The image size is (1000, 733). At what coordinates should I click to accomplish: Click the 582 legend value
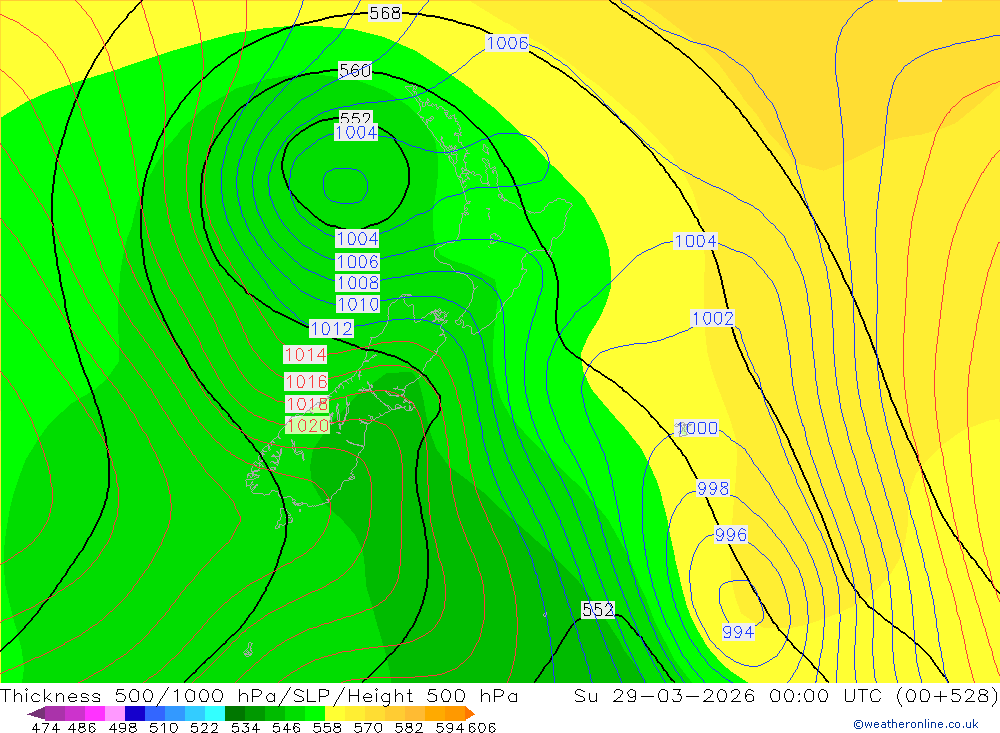pos(409,727)
